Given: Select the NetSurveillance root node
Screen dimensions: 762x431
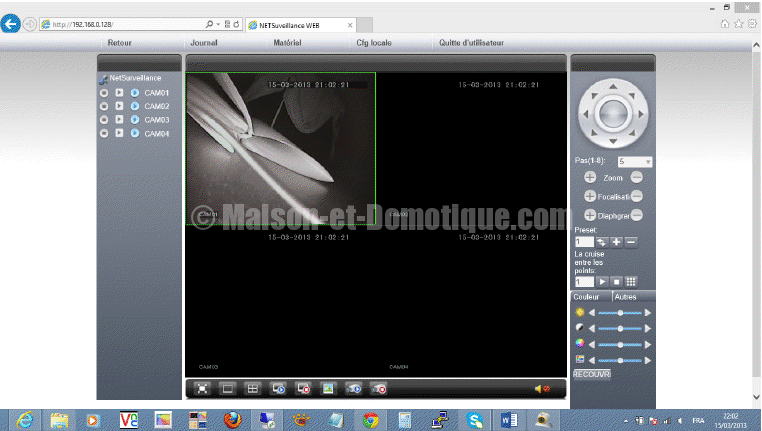Looking at the screenshot, I should click(x=135, y=78).
